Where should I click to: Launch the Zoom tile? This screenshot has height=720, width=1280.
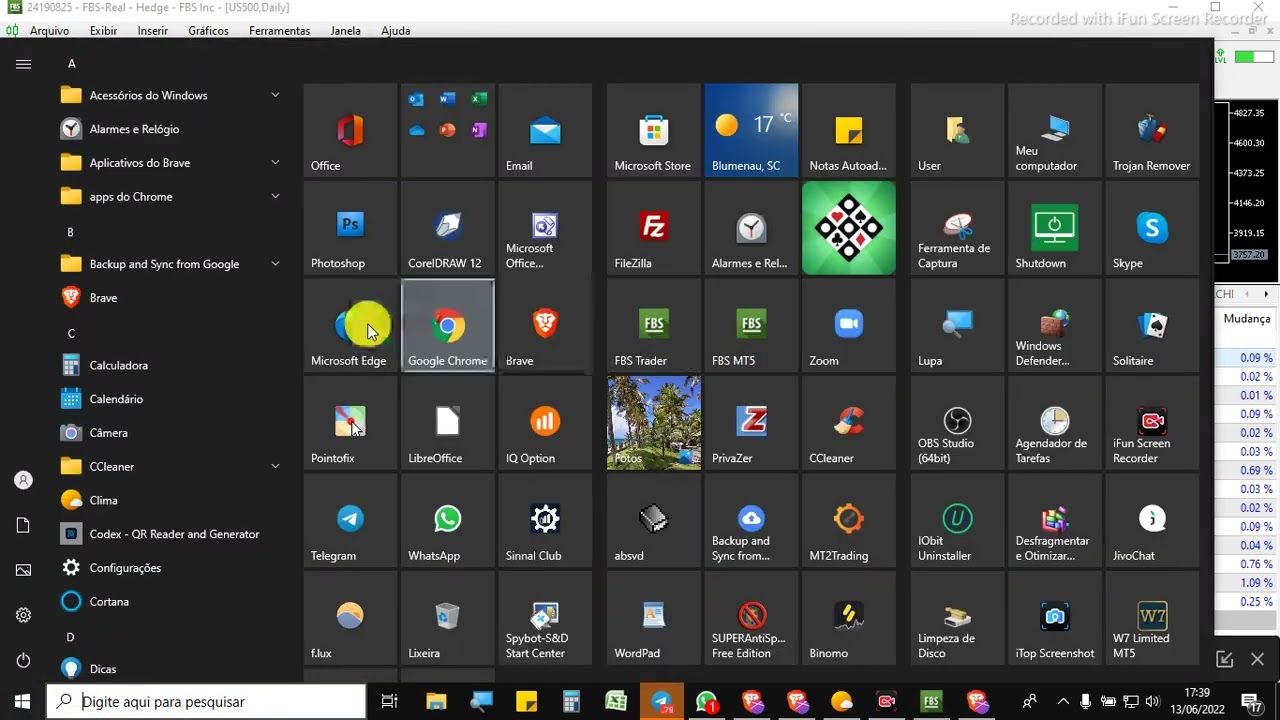[x=849, y=325]
